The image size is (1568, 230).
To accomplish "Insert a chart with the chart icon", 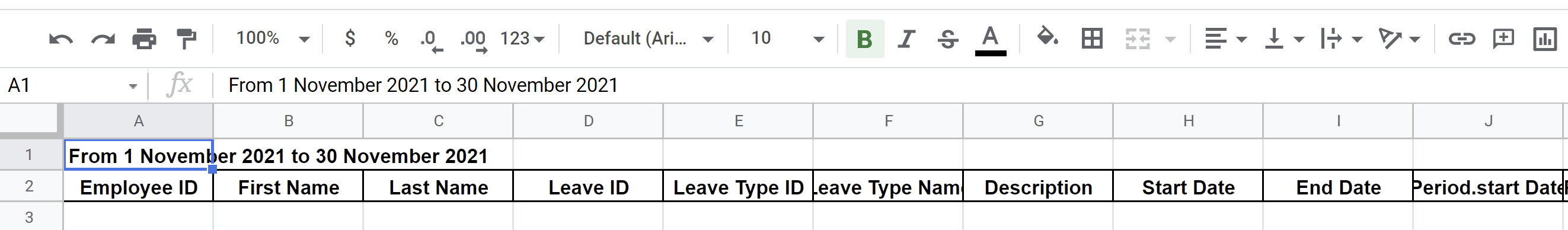I will [x=1545, y=39].
